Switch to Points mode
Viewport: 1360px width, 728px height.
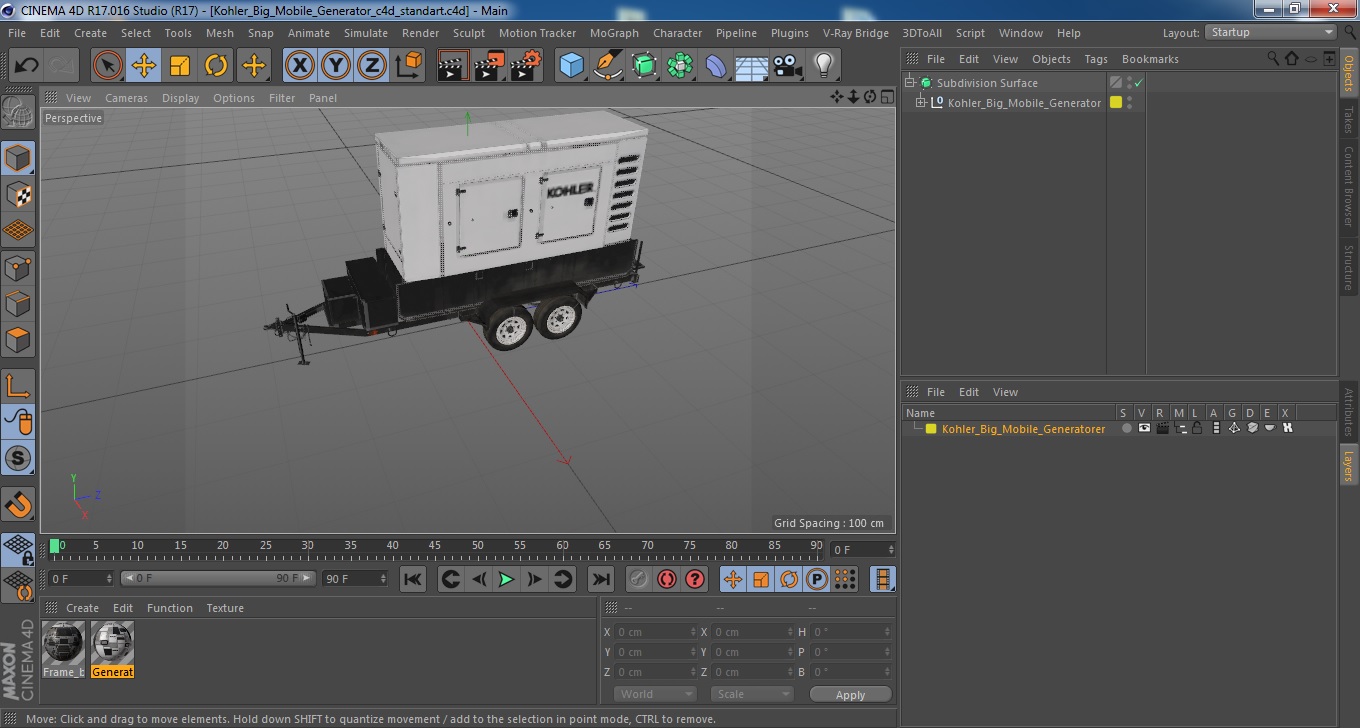tap(18, 267)
